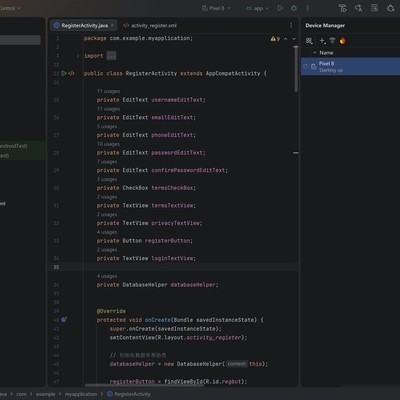Expand the folded import statements
400x400 pixels.
point(111,56)
